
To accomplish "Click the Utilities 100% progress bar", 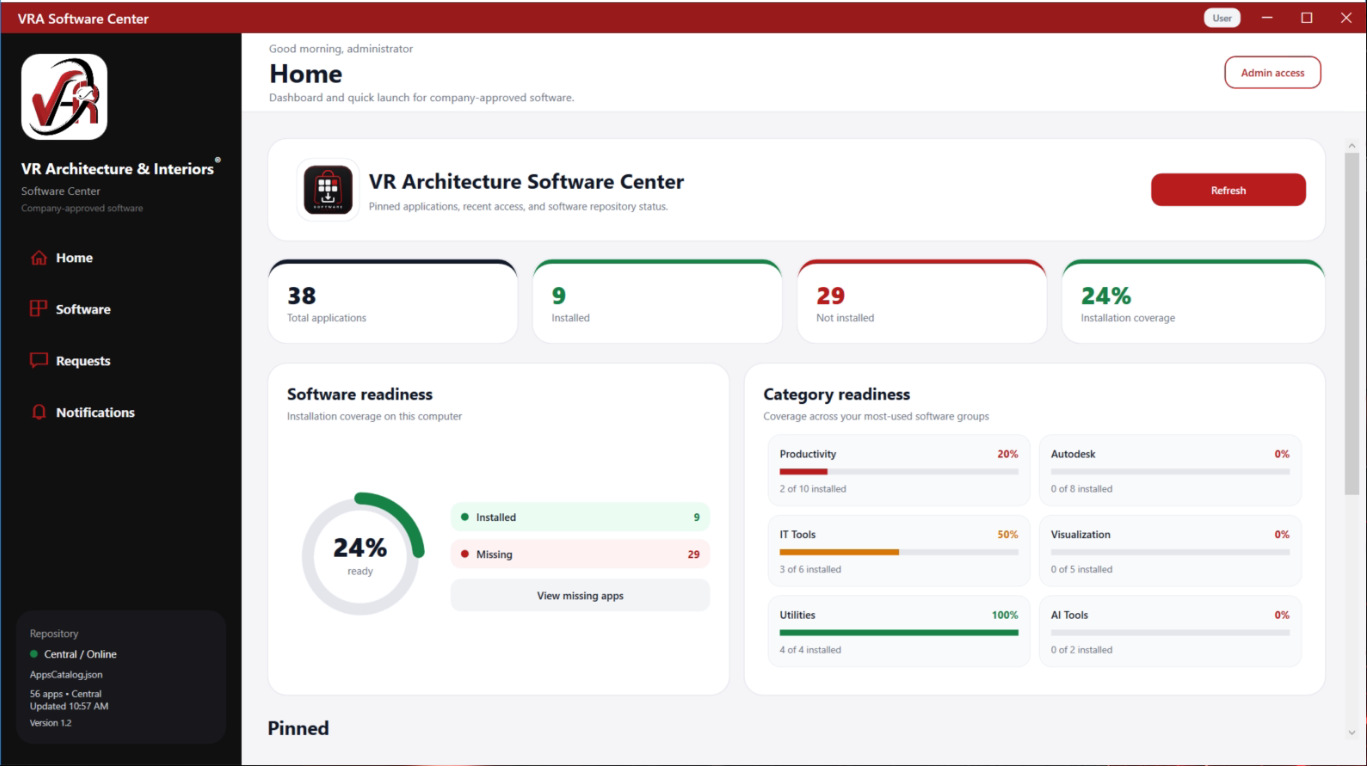I will pyautogui.click(x=899, y=632).
